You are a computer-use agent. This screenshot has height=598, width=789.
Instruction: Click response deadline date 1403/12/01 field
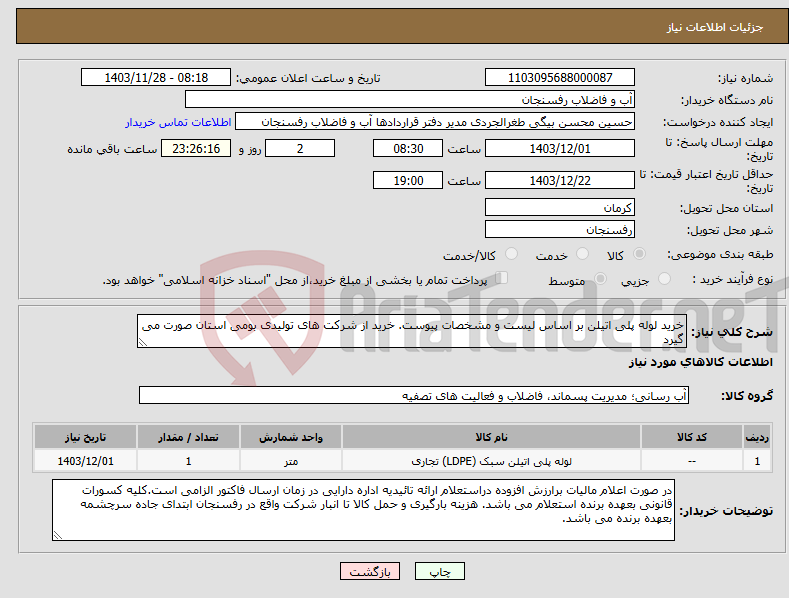click(x=560, y=148)
